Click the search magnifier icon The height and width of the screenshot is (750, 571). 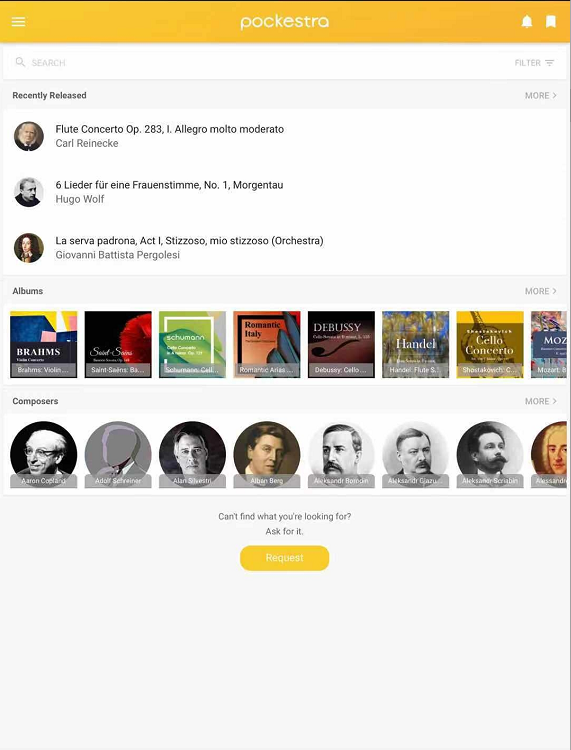[x=20, y=62]
